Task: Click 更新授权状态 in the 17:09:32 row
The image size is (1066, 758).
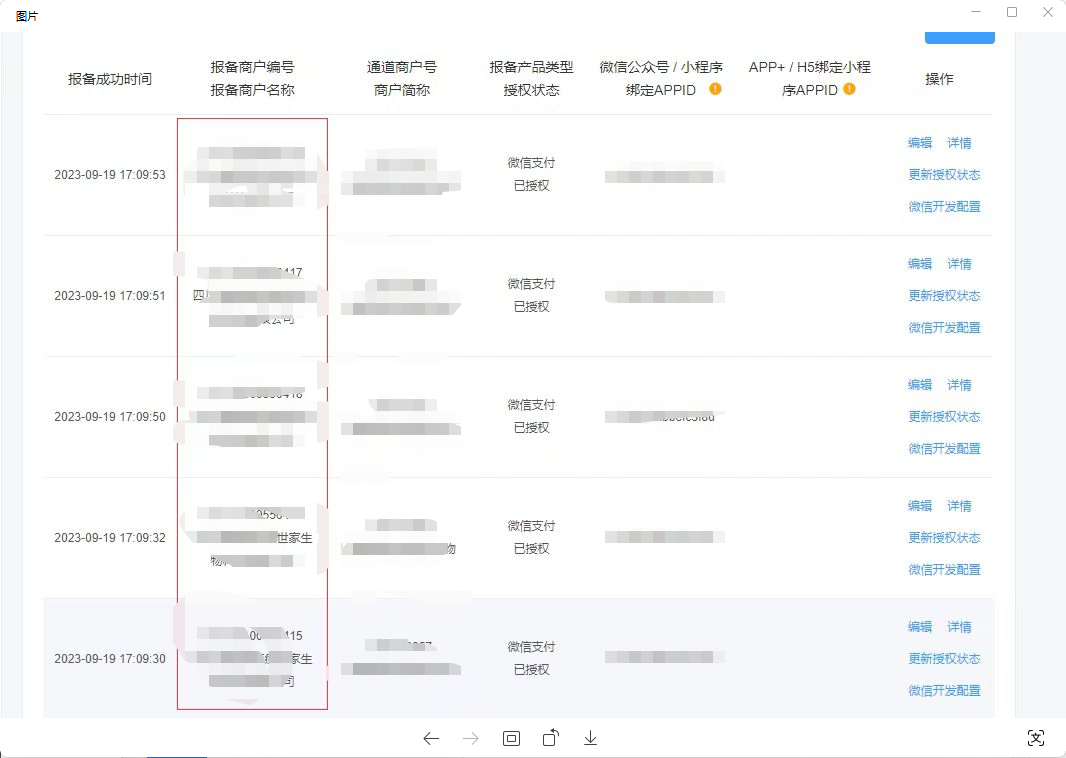Action: [944, 538]
